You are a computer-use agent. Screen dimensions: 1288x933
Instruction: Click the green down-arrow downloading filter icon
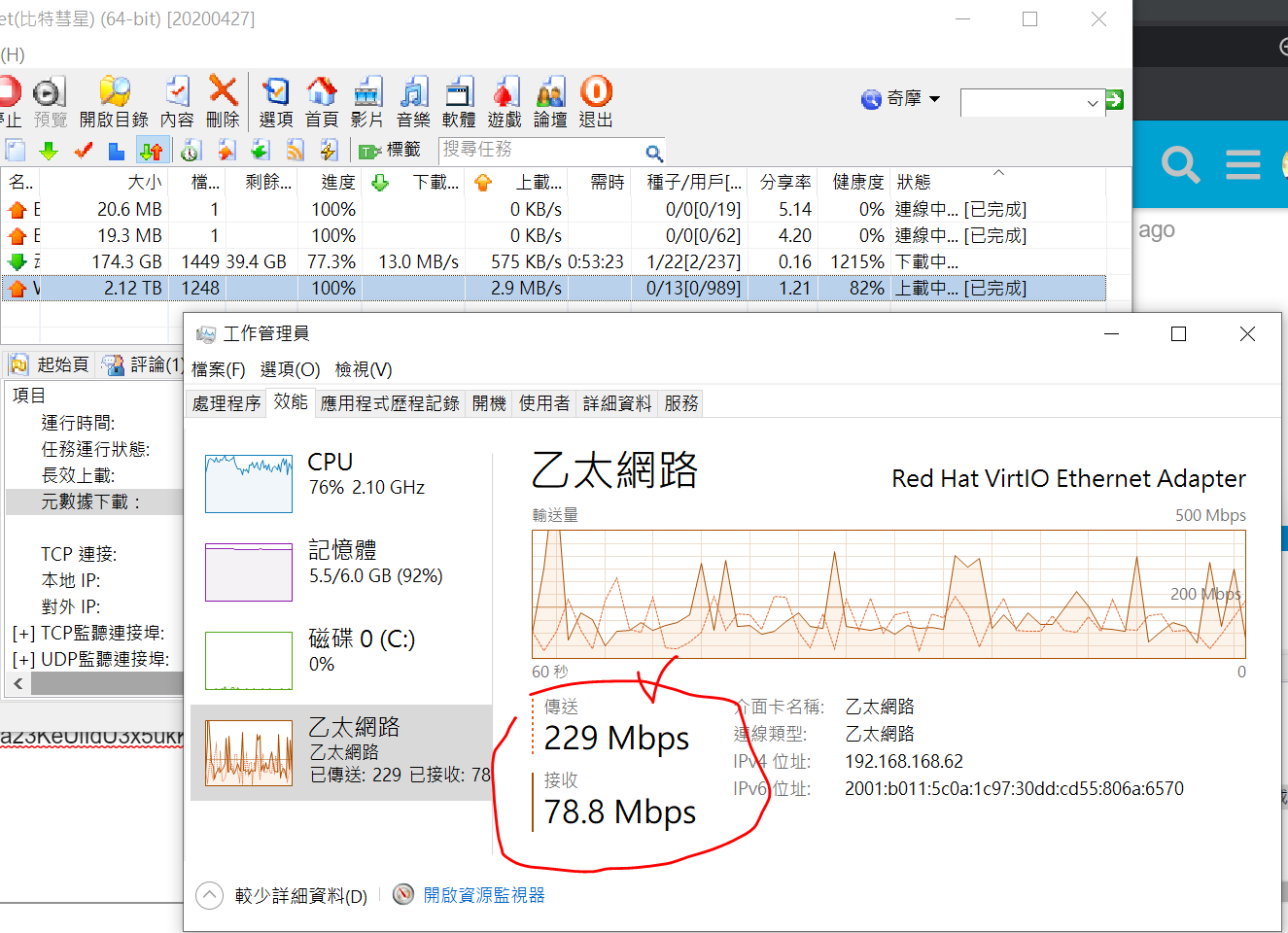click(49, 150)
